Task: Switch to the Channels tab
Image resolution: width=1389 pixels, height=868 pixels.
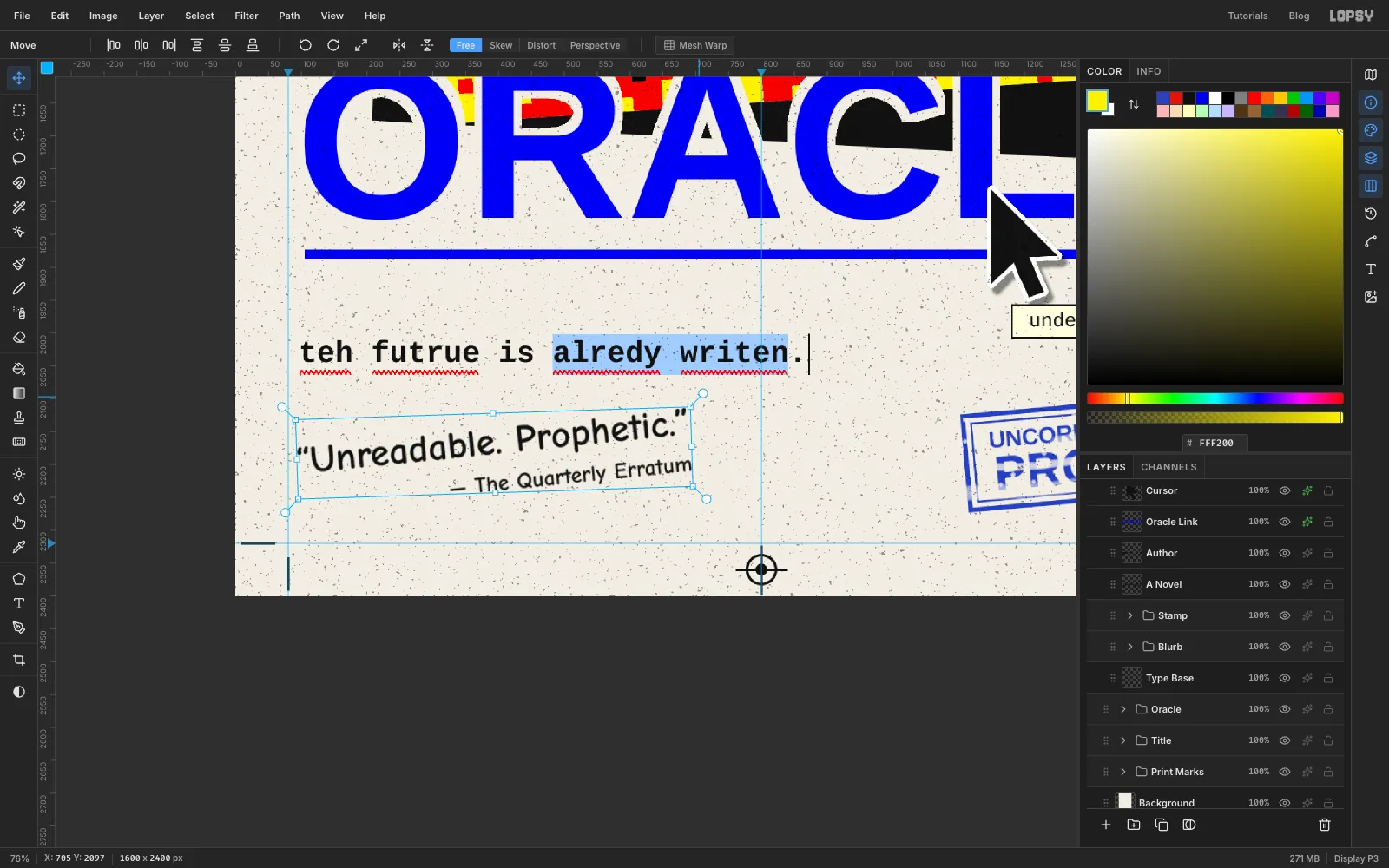Action: 1168,467
